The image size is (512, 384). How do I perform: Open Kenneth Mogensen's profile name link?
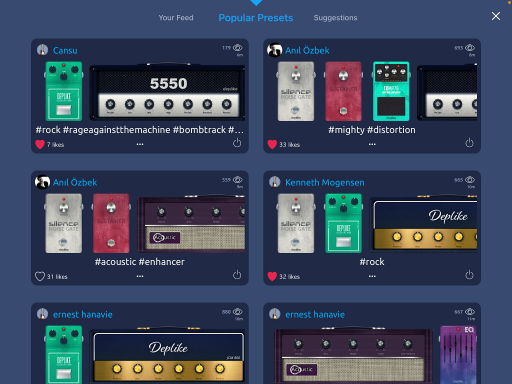[x=325, y=182]
